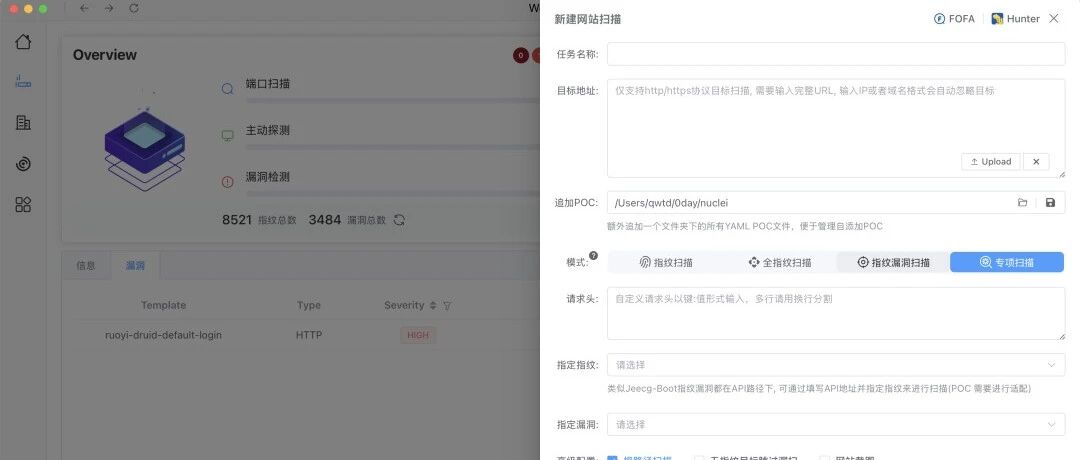Click the 3484 vulnerability count
The image size is (1080, 460).
click(x=324, y=220)
